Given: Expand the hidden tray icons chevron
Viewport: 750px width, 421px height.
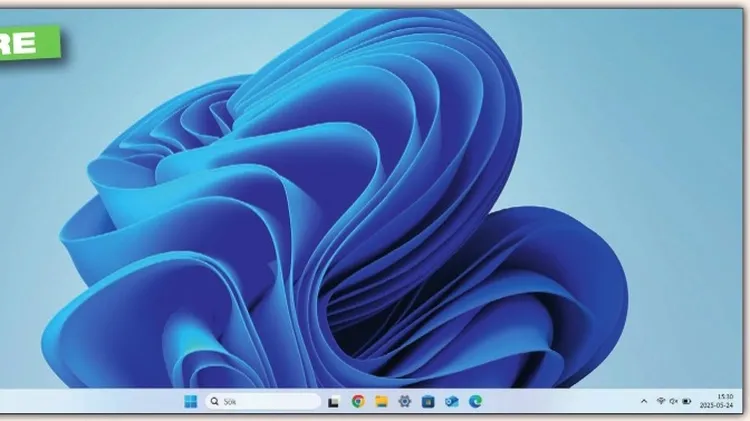Looking at the screenshot, I should pos(644,401).
